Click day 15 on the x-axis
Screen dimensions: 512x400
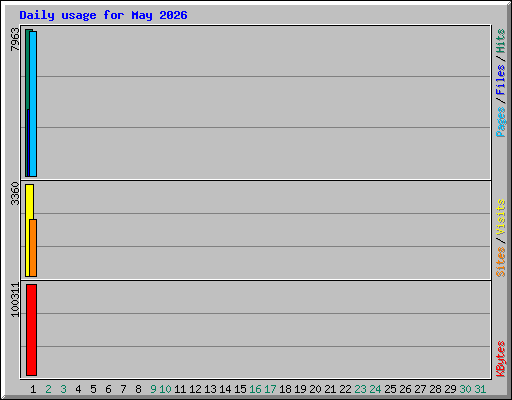point(240,389)
